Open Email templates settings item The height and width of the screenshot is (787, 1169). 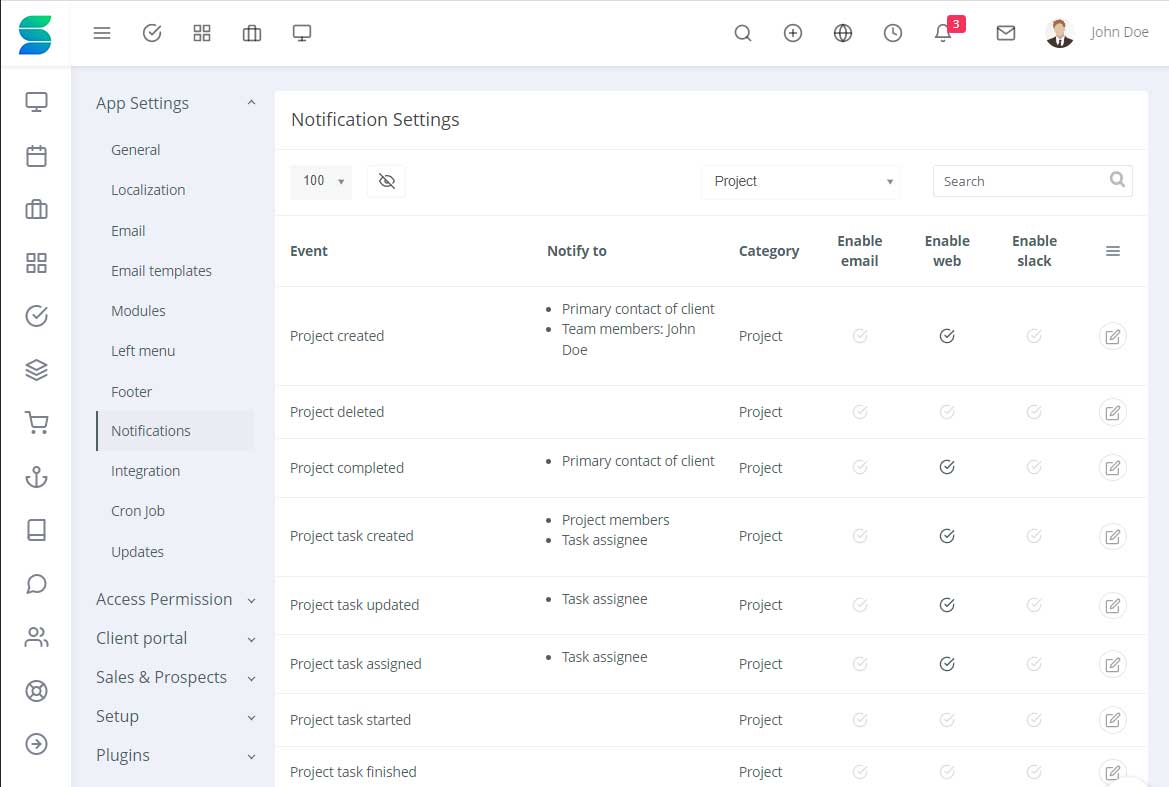161,271
